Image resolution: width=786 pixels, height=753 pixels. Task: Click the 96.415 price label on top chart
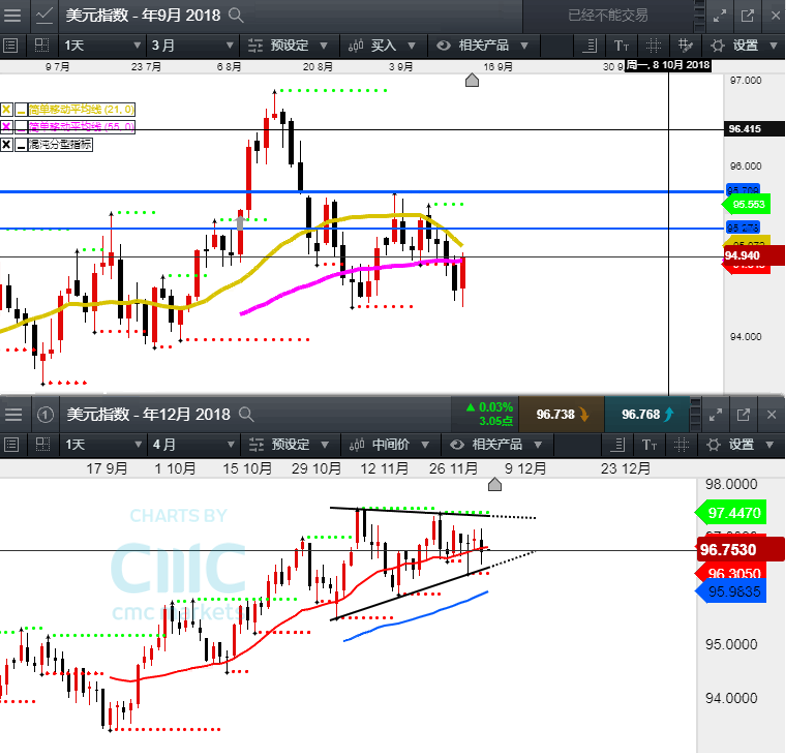tap(753, 129)
